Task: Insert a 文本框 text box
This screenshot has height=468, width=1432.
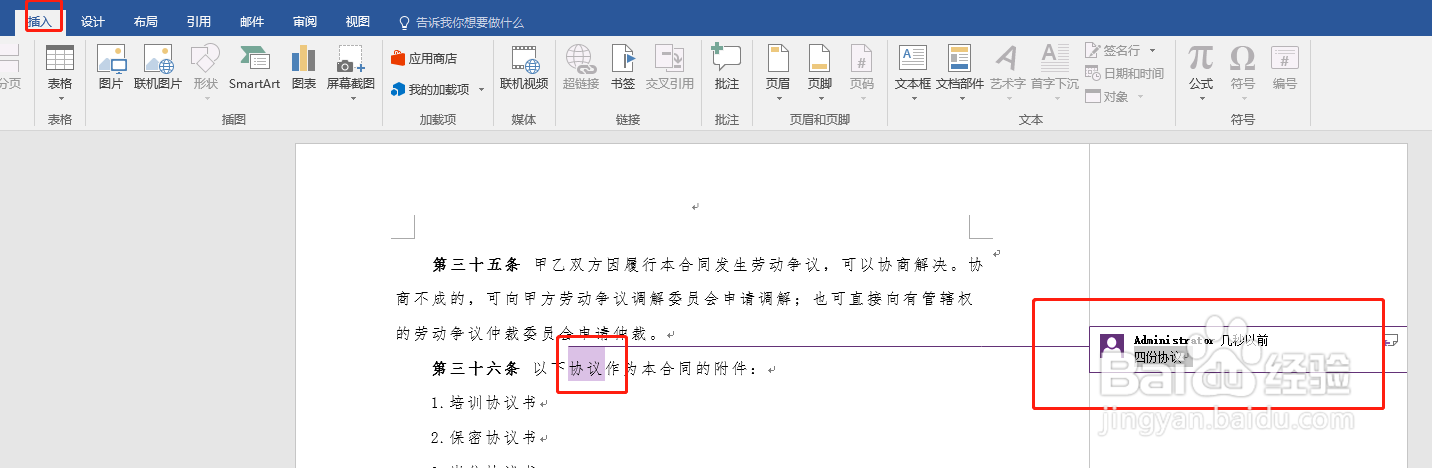Action: pos(912,69)
